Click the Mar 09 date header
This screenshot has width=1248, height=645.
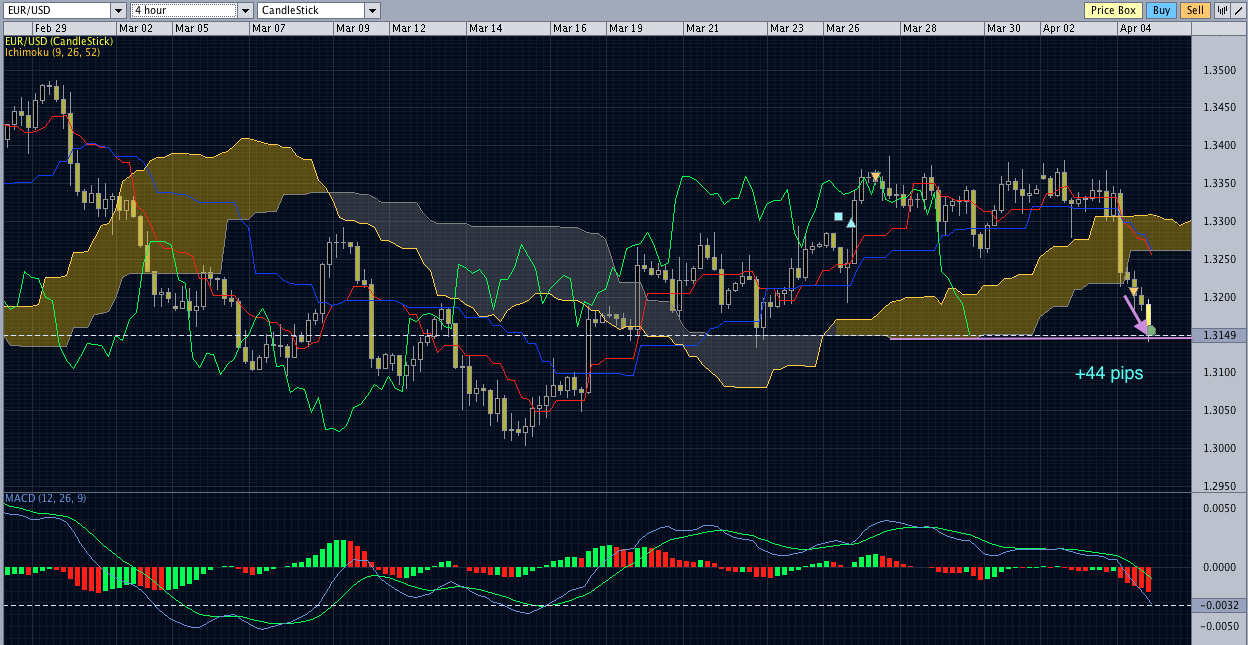353,28
